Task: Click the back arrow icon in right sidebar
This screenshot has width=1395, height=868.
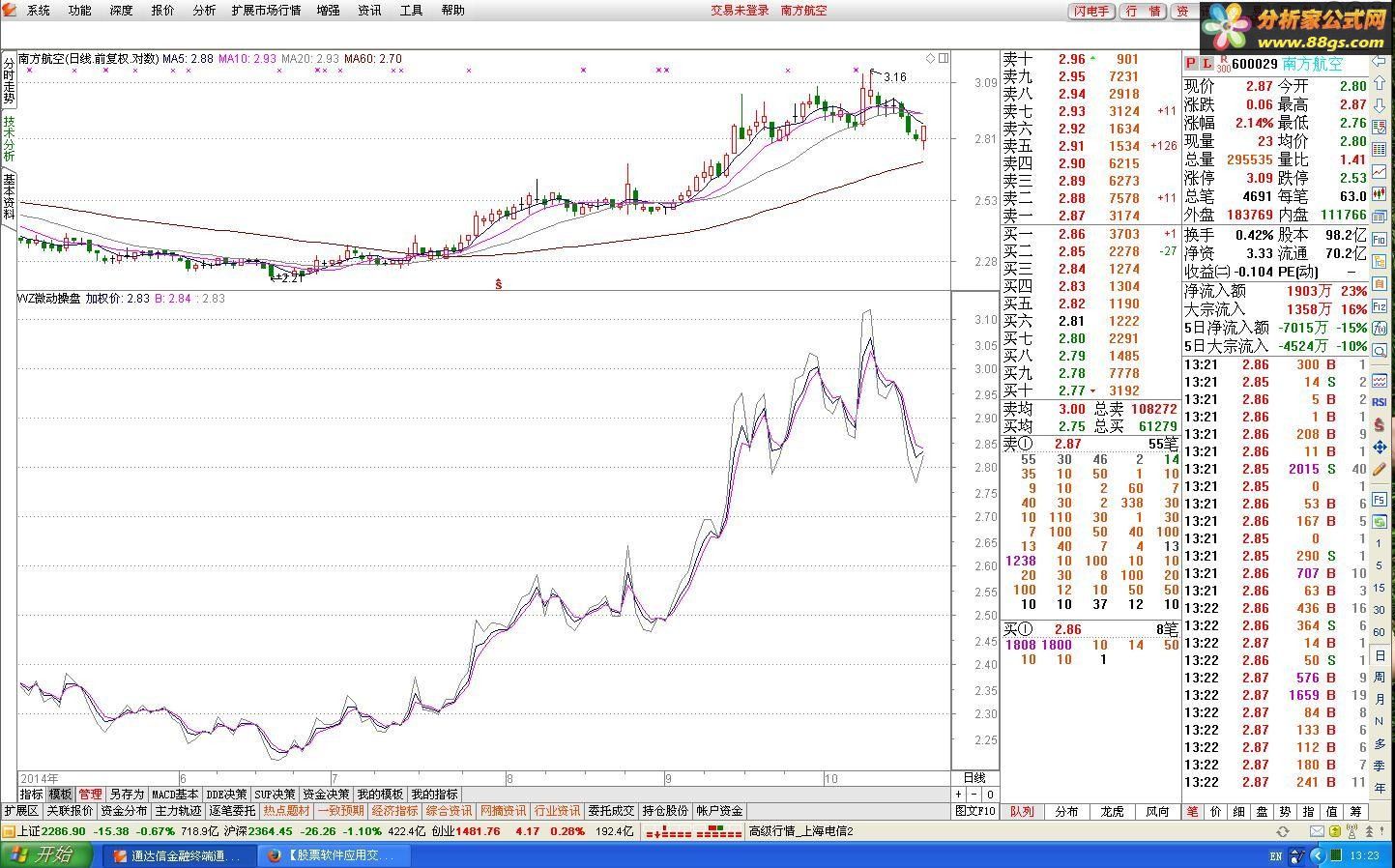Action: click(x=1379, y=60)
